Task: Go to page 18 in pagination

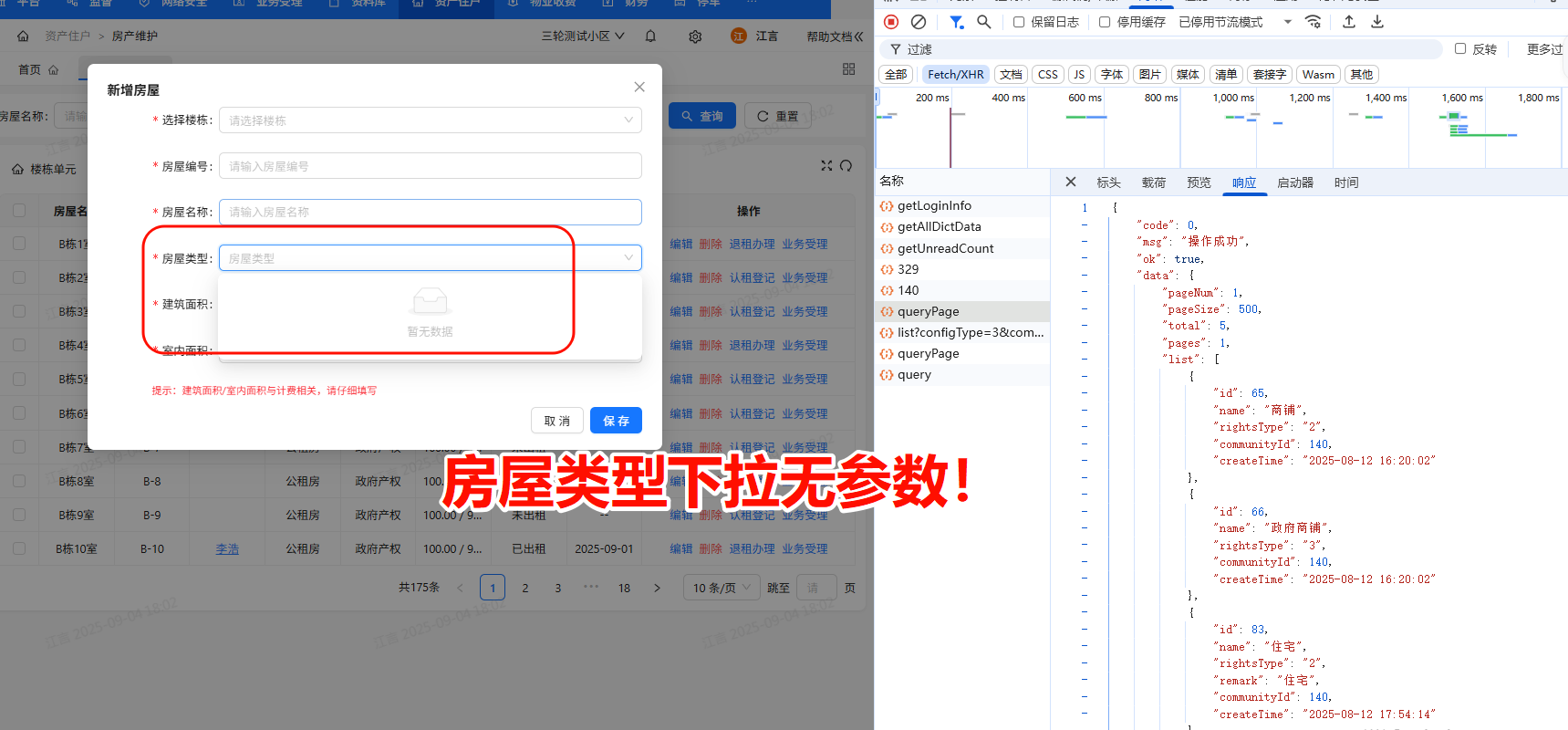Action: coord(624,589)
